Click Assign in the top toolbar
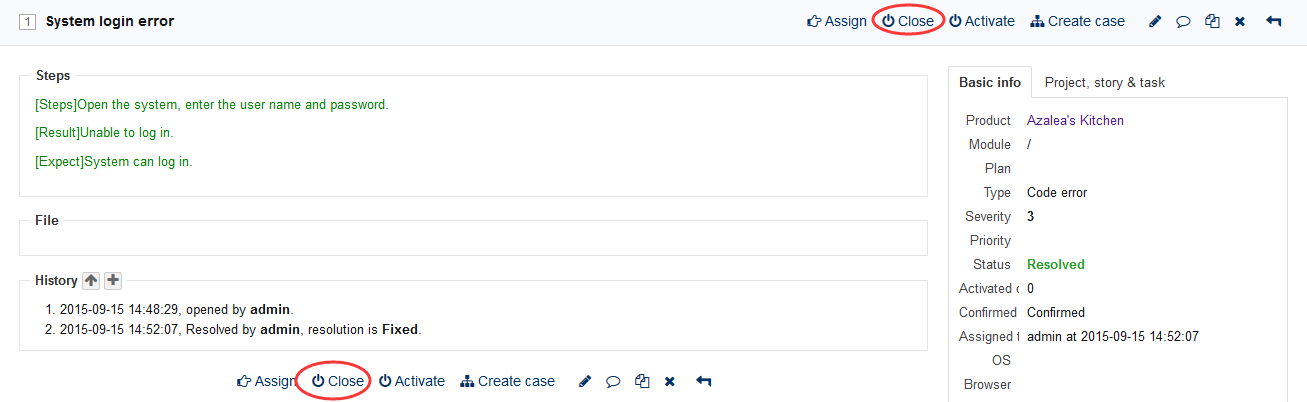The image size is (1307, 402). point(837,21)
